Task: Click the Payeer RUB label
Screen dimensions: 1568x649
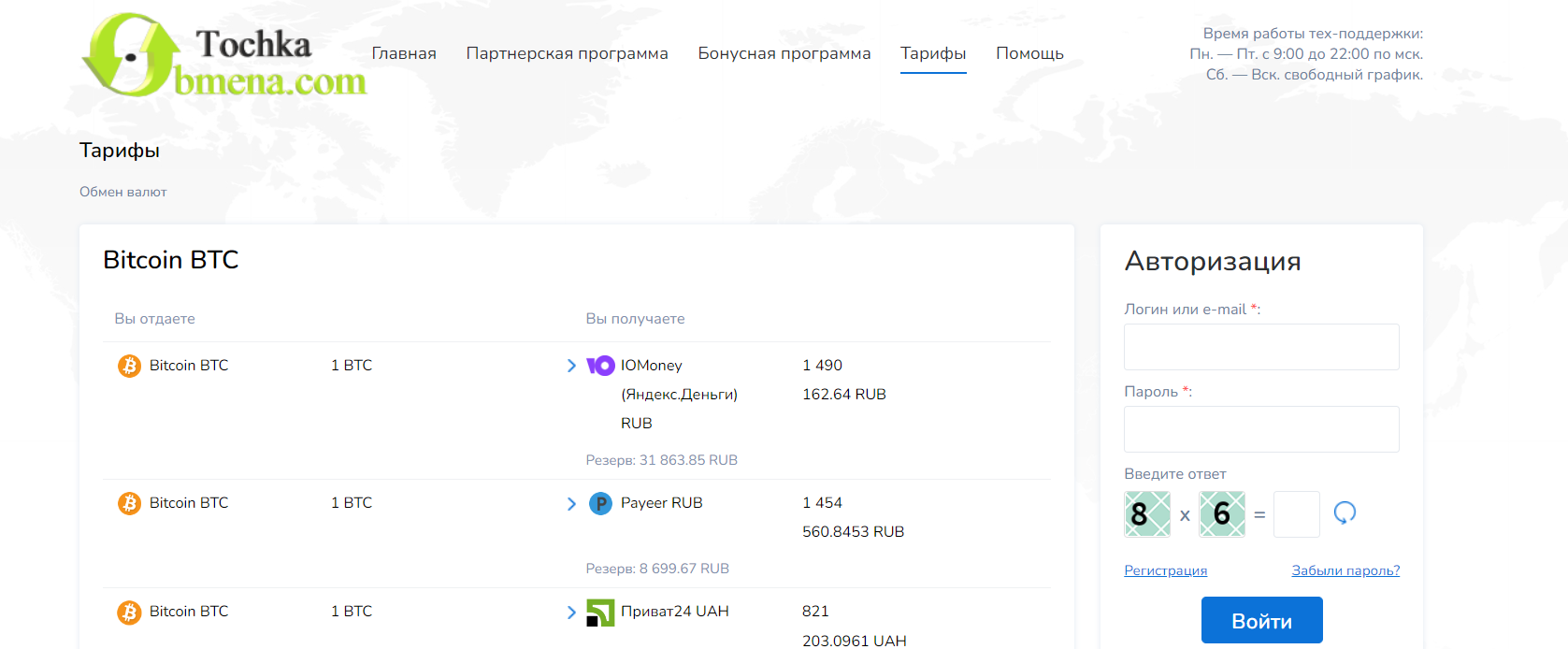Action: [x=661, y=503]
